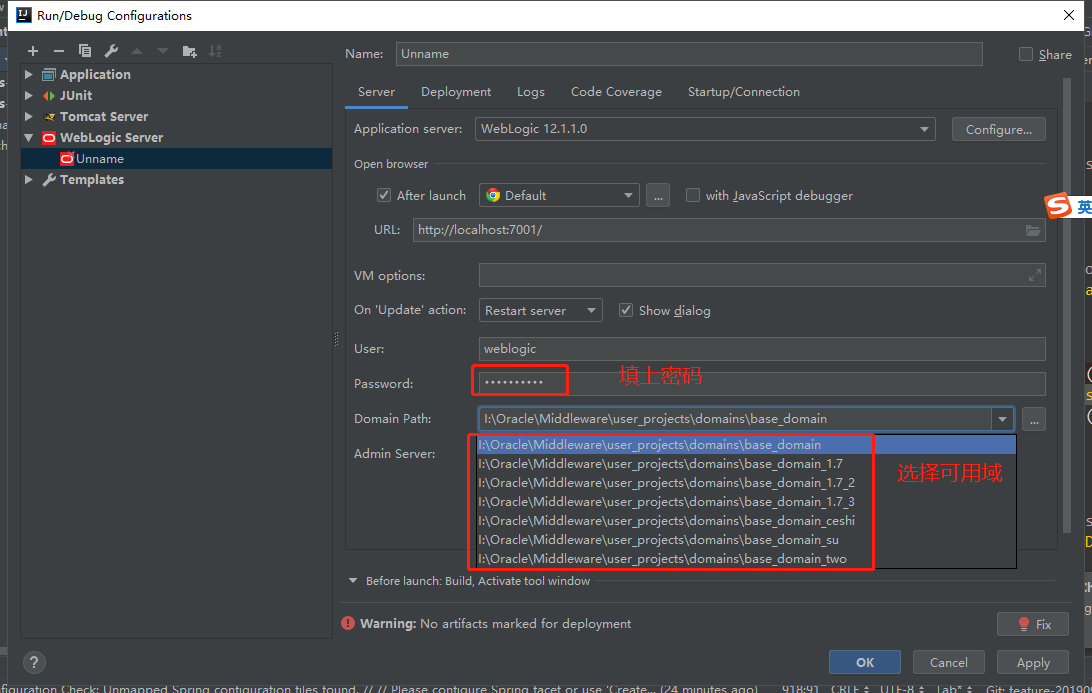Switch to the Startup/Connection tab
Image resolution: width=1092 pixels, height=693 pixels.
click(x=744, y=92)
